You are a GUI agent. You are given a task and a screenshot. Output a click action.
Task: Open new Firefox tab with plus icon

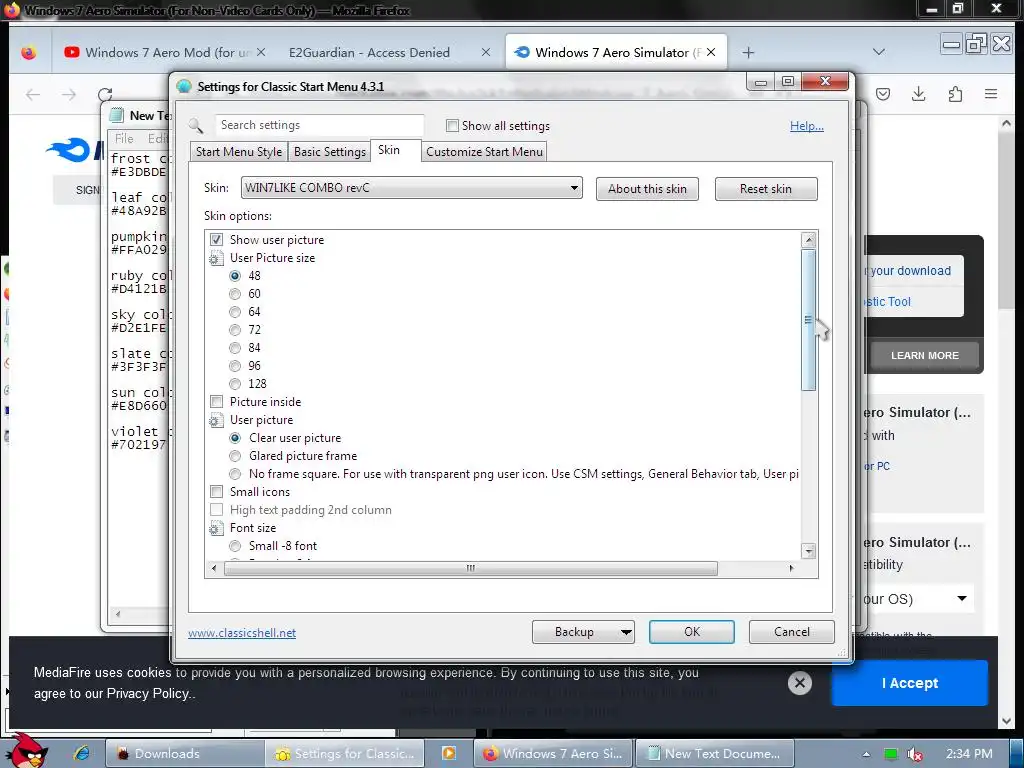click(x=748, y=52)
